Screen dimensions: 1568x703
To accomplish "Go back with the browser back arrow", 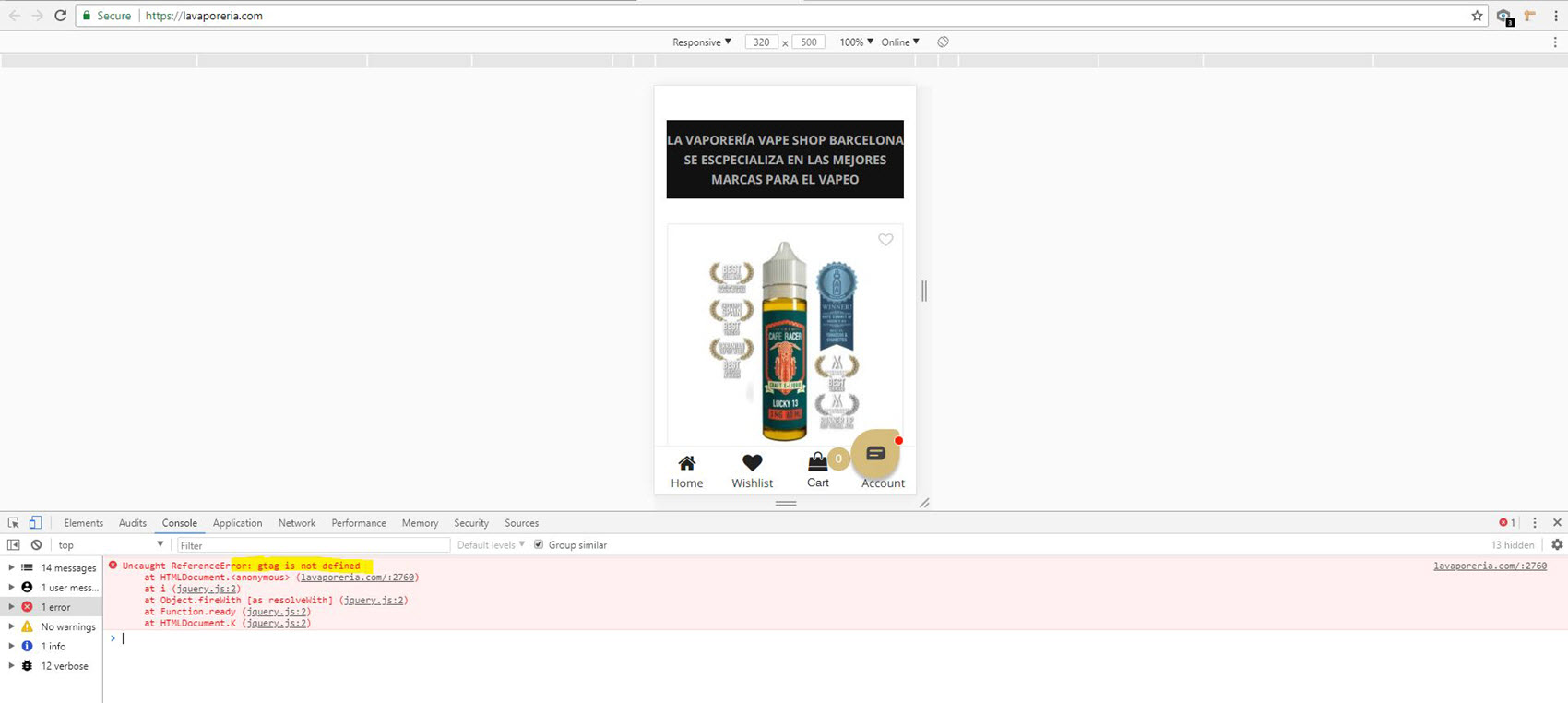I will (15, 16).
